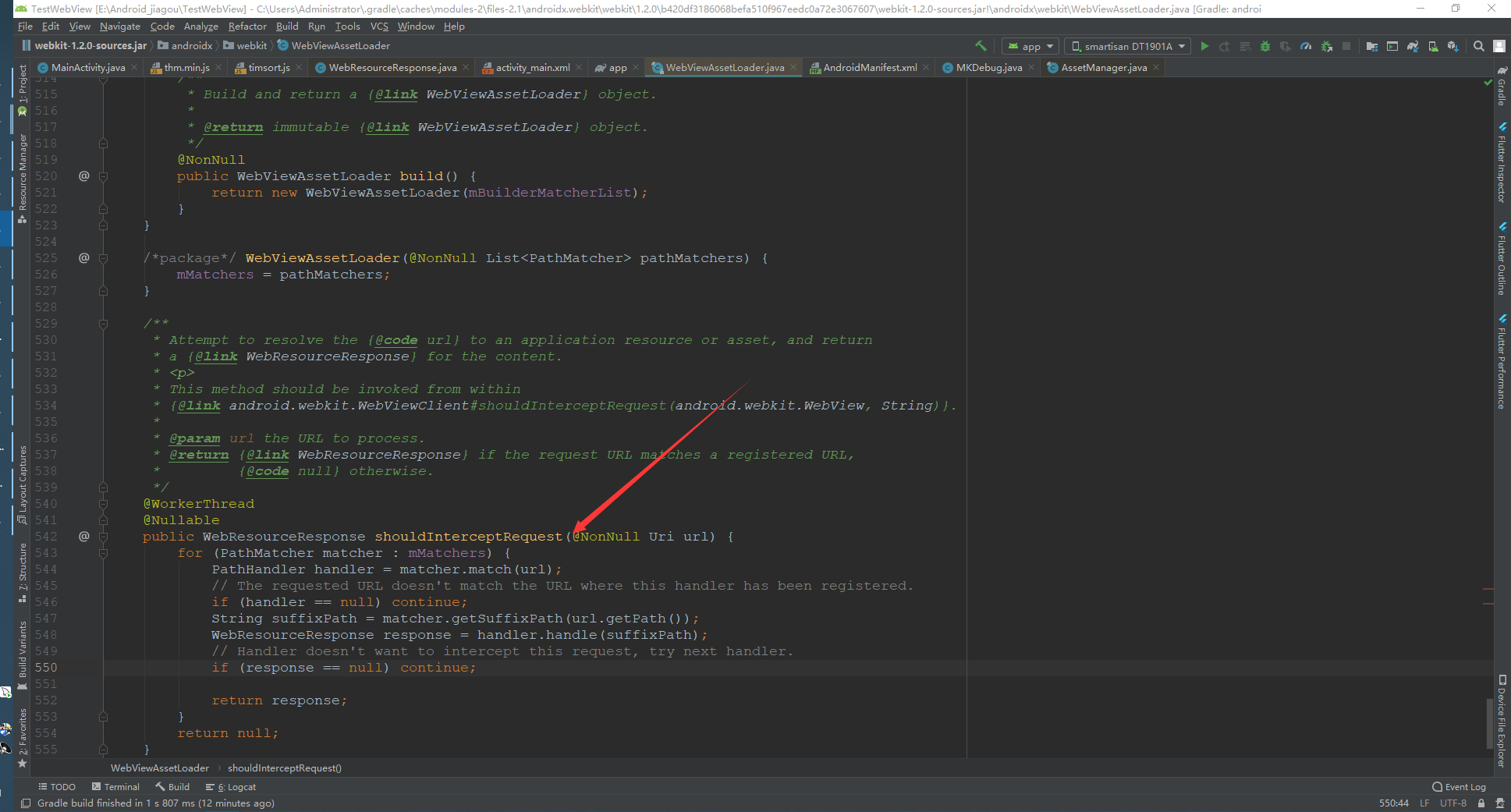Open SDK Manager icon
Viewport: 1511px width, 812px height.
pyautogui.click(x=1452, y=46)
